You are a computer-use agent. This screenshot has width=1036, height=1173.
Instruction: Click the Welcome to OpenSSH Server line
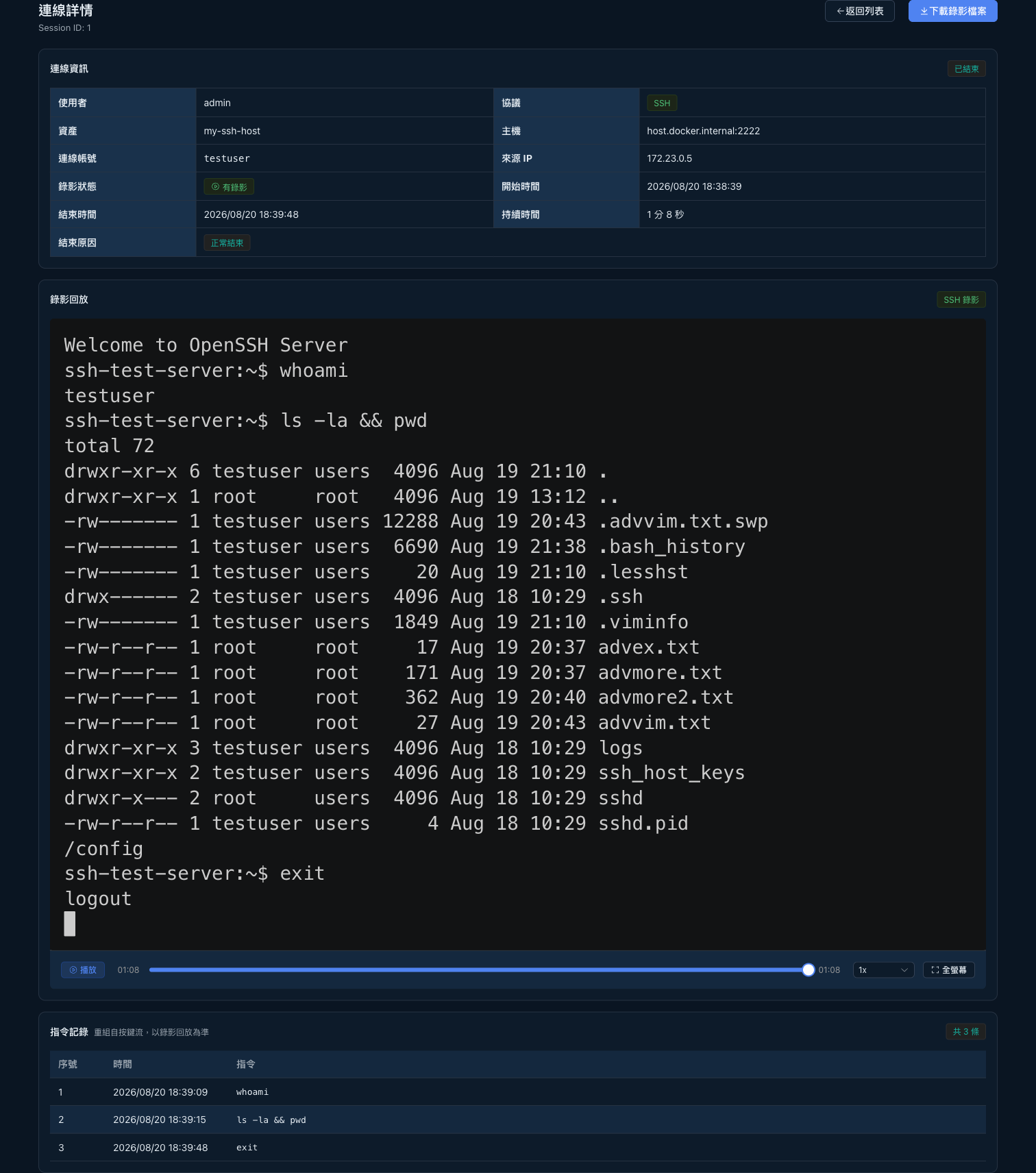pos(206,345)
